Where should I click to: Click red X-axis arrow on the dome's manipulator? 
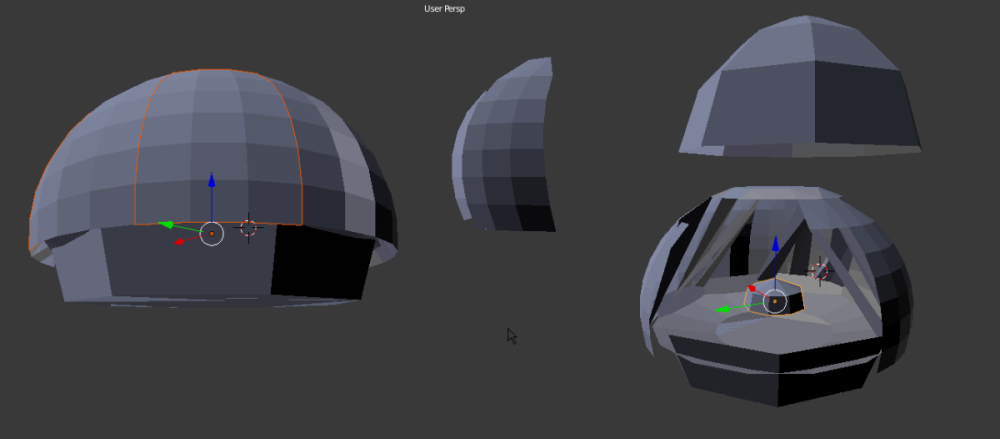(x=180, y=241)
